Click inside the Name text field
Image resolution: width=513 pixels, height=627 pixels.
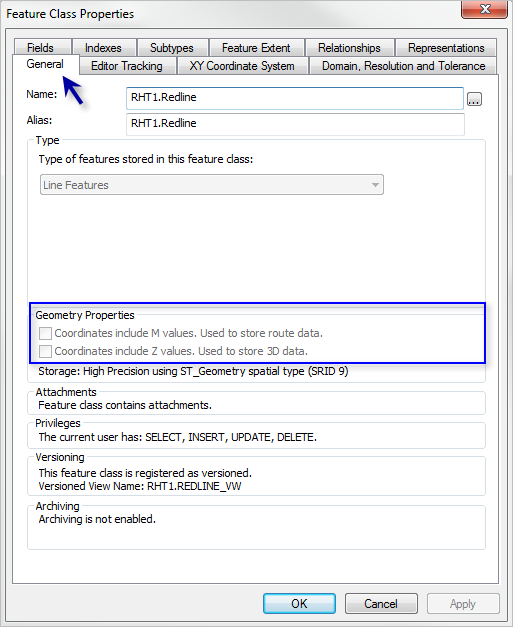pyautogui.click(x=295, y=98)
